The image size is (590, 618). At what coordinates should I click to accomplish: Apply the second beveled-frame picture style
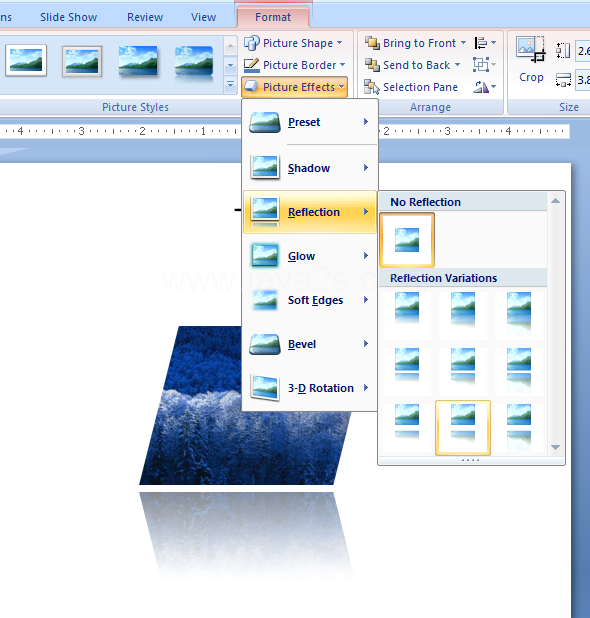pos(82,61)
